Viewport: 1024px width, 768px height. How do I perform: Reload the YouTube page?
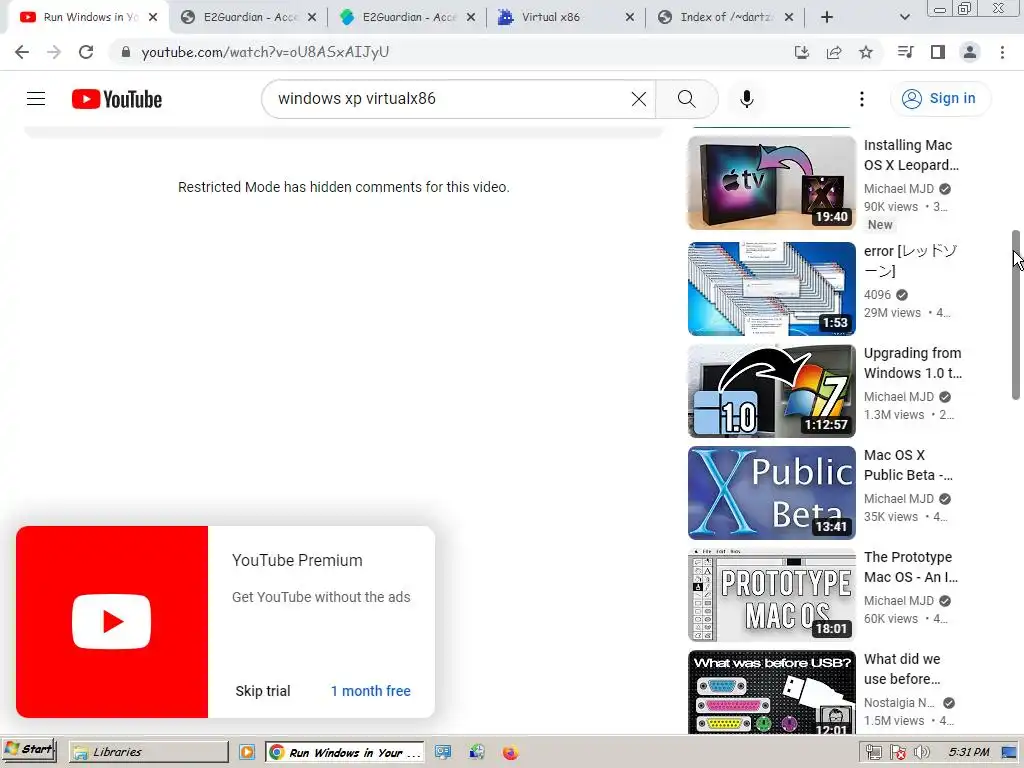(x=86, y=52)
